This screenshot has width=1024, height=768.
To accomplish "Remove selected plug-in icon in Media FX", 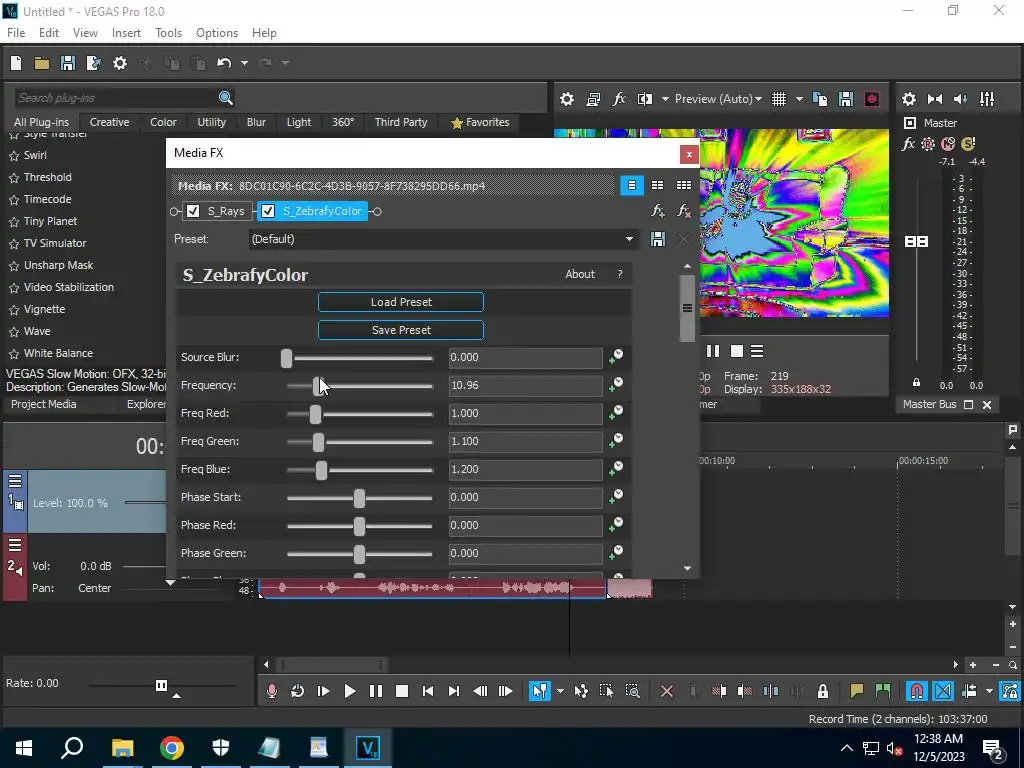I will tap(684, 211).
